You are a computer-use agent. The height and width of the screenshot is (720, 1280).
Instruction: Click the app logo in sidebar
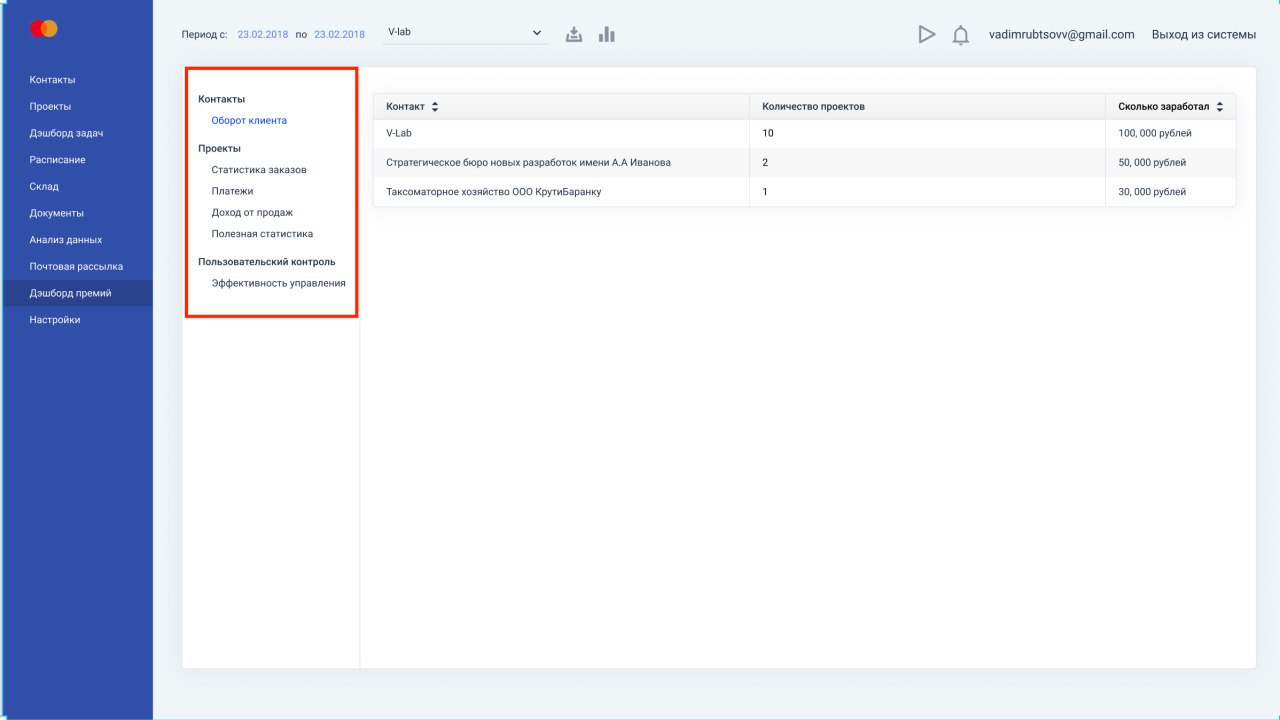(x=44, y=29)
